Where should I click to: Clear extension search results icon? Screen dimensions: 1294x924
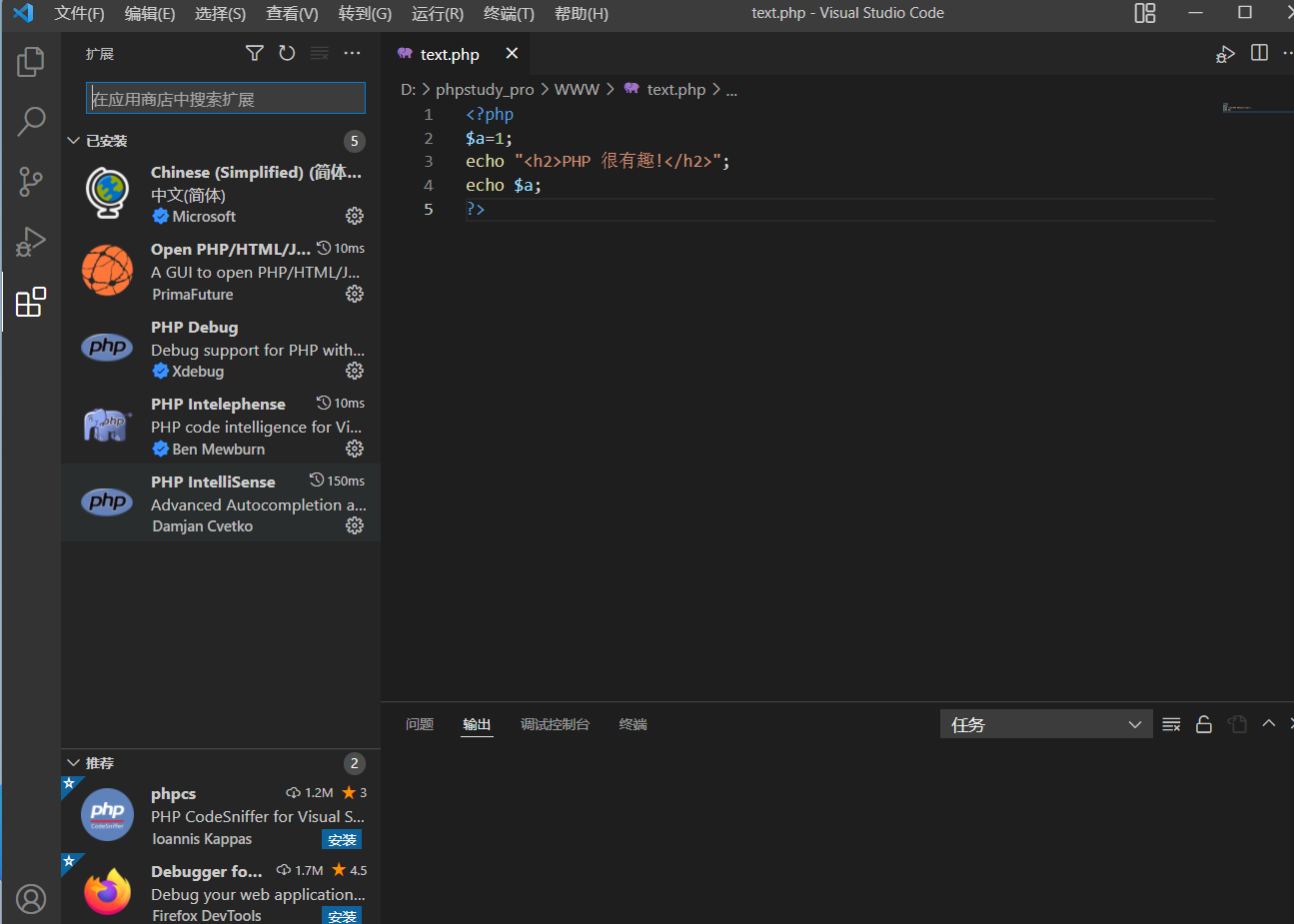(x=320, y=53)
